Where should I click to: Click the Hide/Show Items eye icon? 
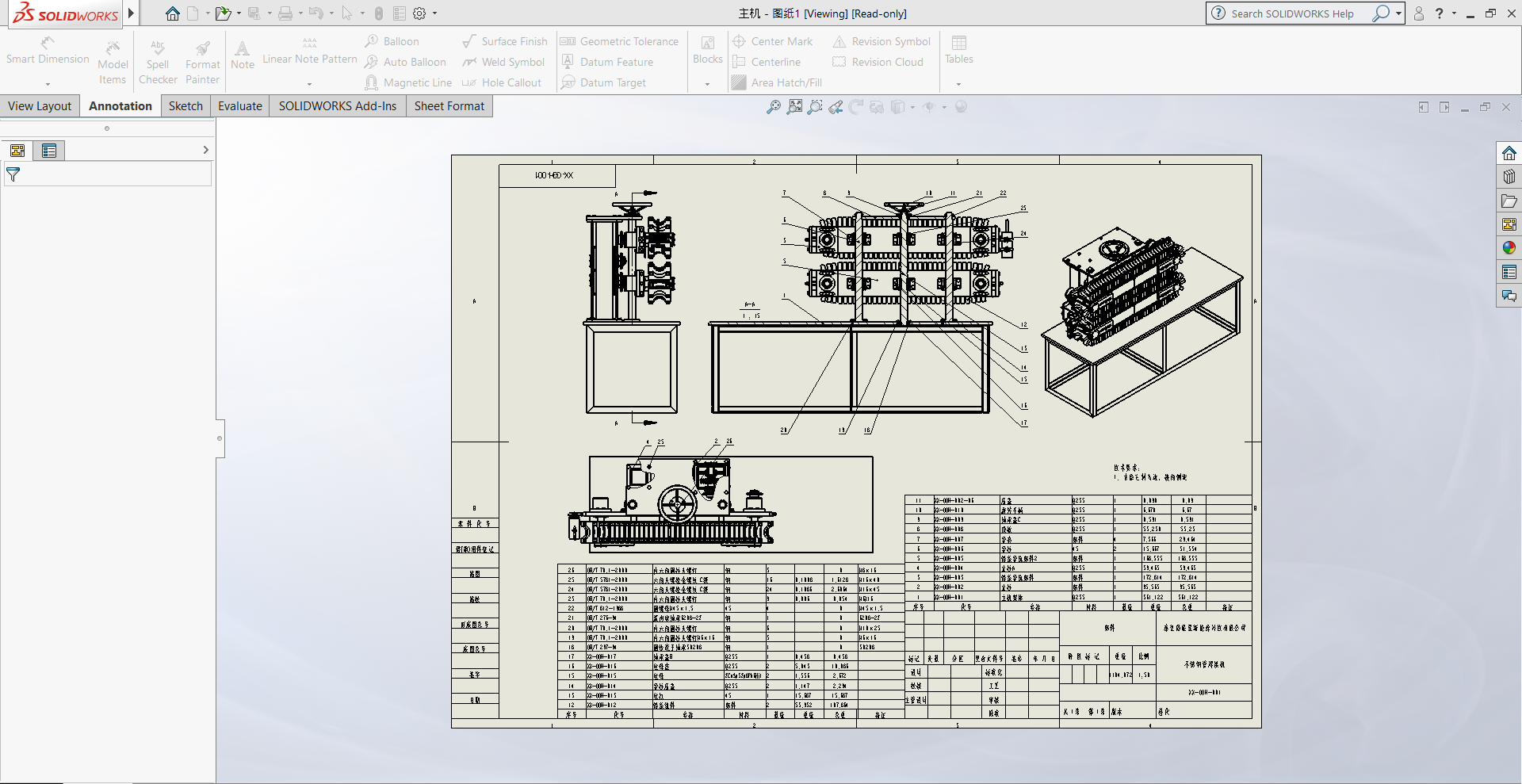tap(929, 107)
